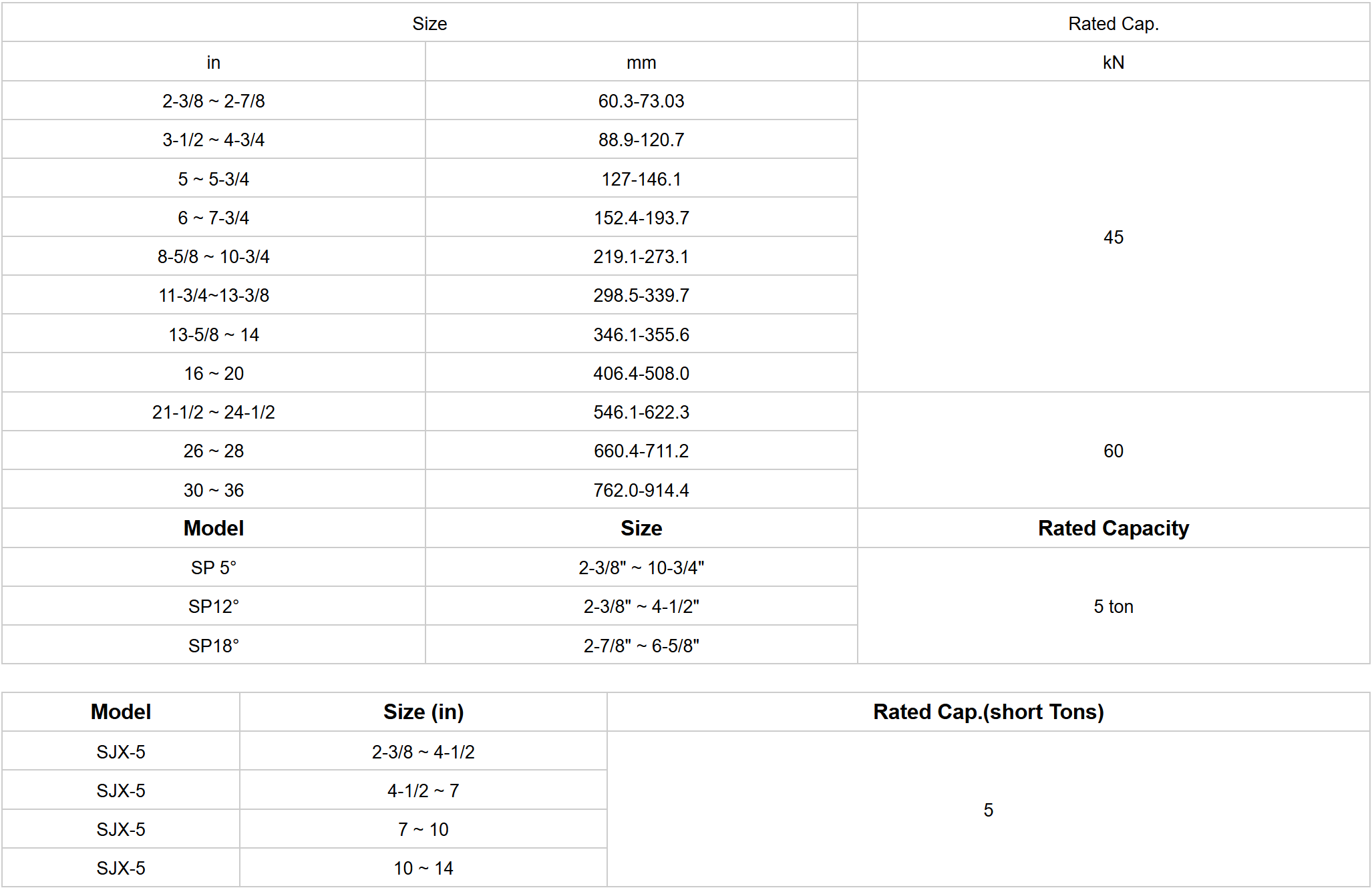Click the 'Rated Cap.' header cell

pos(1113,24)
